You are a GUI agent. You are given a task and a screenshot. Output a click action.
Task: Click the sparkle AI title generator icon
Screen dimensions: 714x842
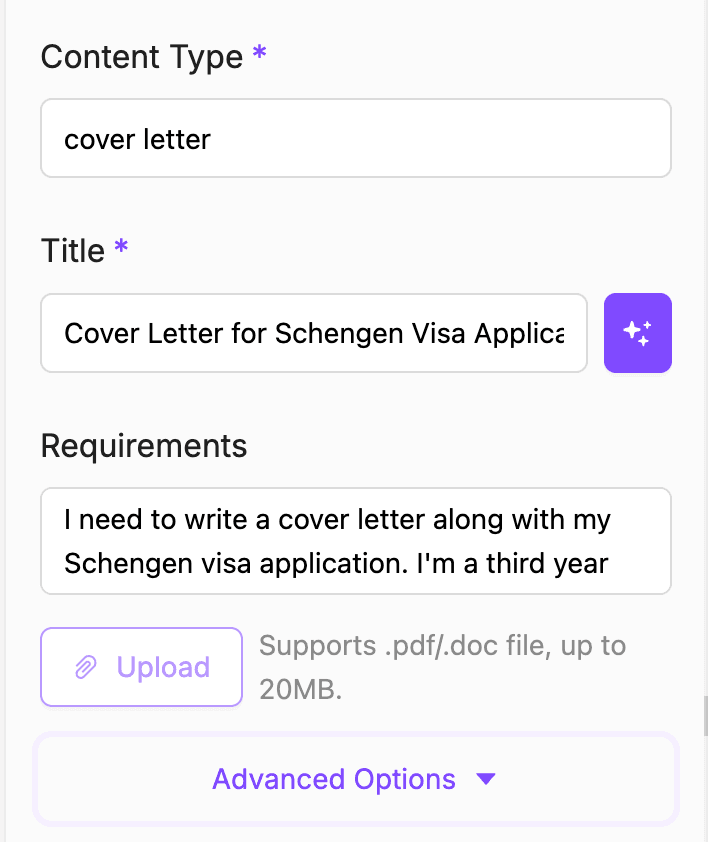[x=637, y=333]
